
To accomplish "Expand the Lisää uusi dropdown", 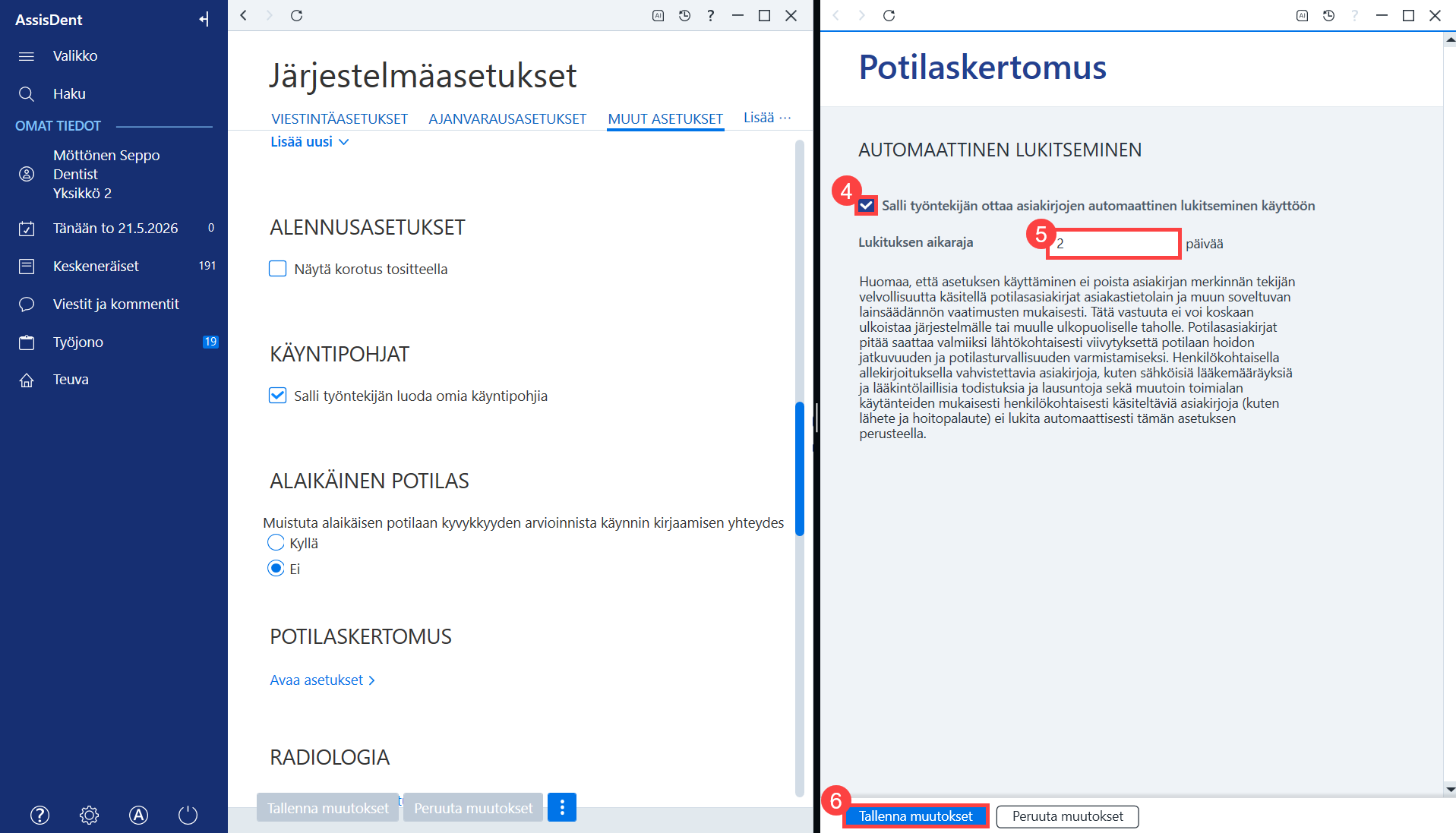I will tap(310, 142).
